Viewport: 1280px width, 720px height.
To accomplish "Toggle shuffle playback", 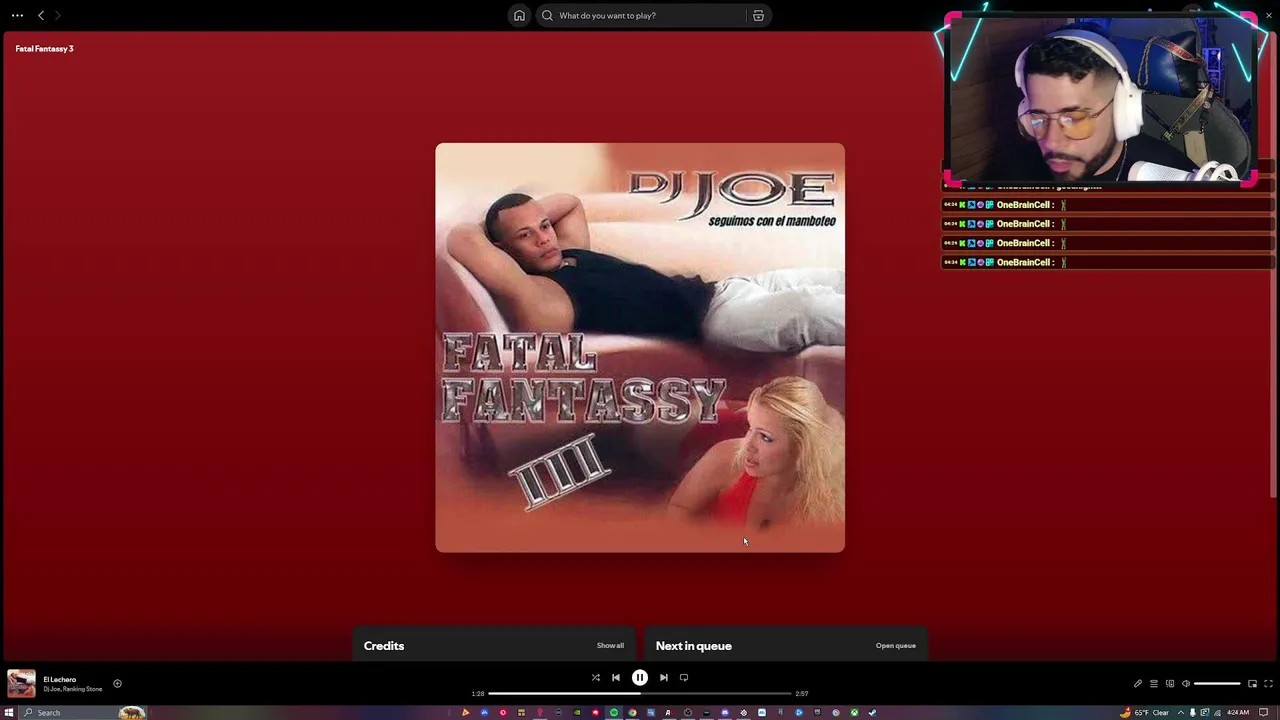I will click(595, 677).
